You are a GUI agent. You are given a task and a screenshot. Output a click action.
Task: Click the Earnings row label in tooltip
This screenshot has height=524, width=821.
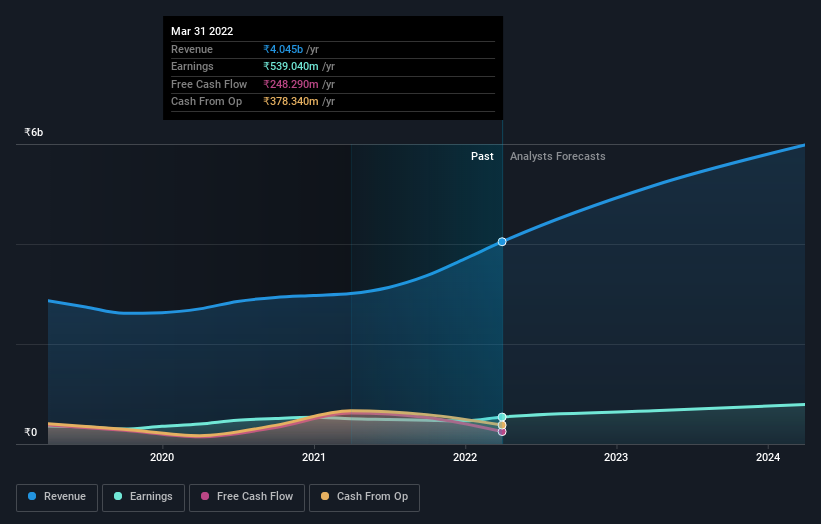(192, 66)
